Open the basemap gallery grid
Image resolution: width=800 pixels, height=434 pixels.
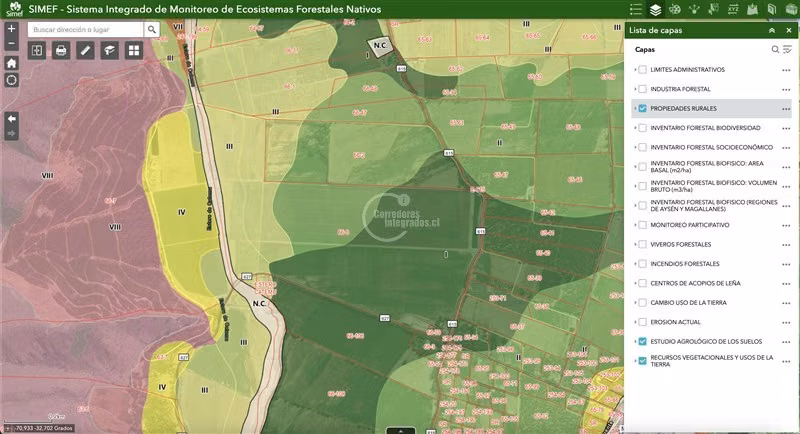point(134,50)
